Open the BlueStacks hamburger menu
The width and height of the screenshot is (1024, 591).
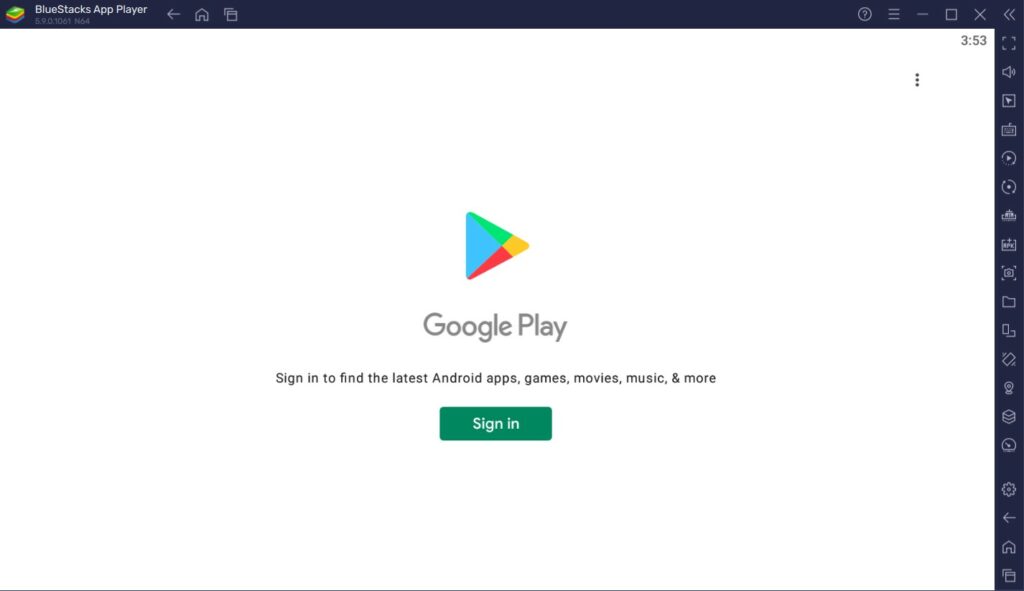point(893,14)
